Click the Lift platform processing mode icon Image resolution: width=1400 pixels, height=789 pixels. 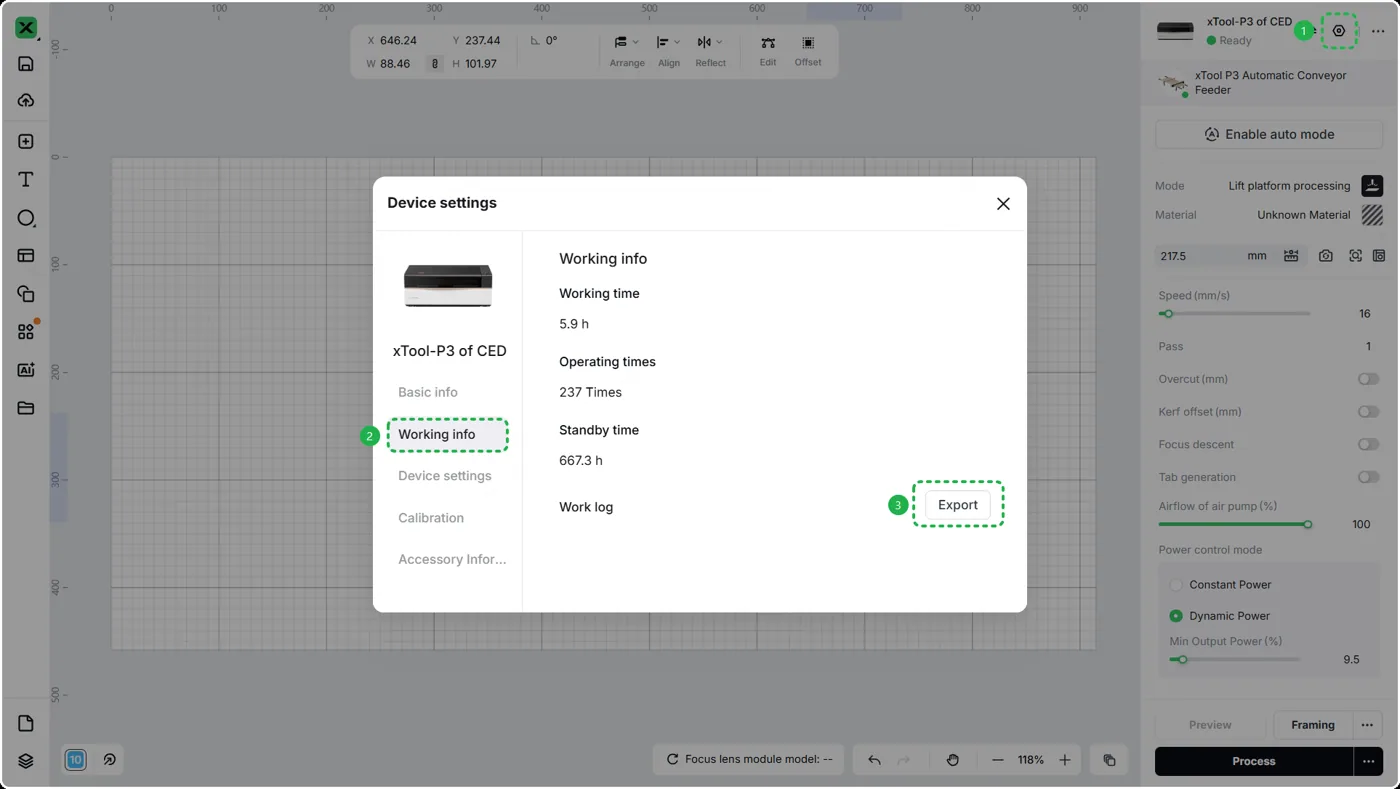point(1372,185)
